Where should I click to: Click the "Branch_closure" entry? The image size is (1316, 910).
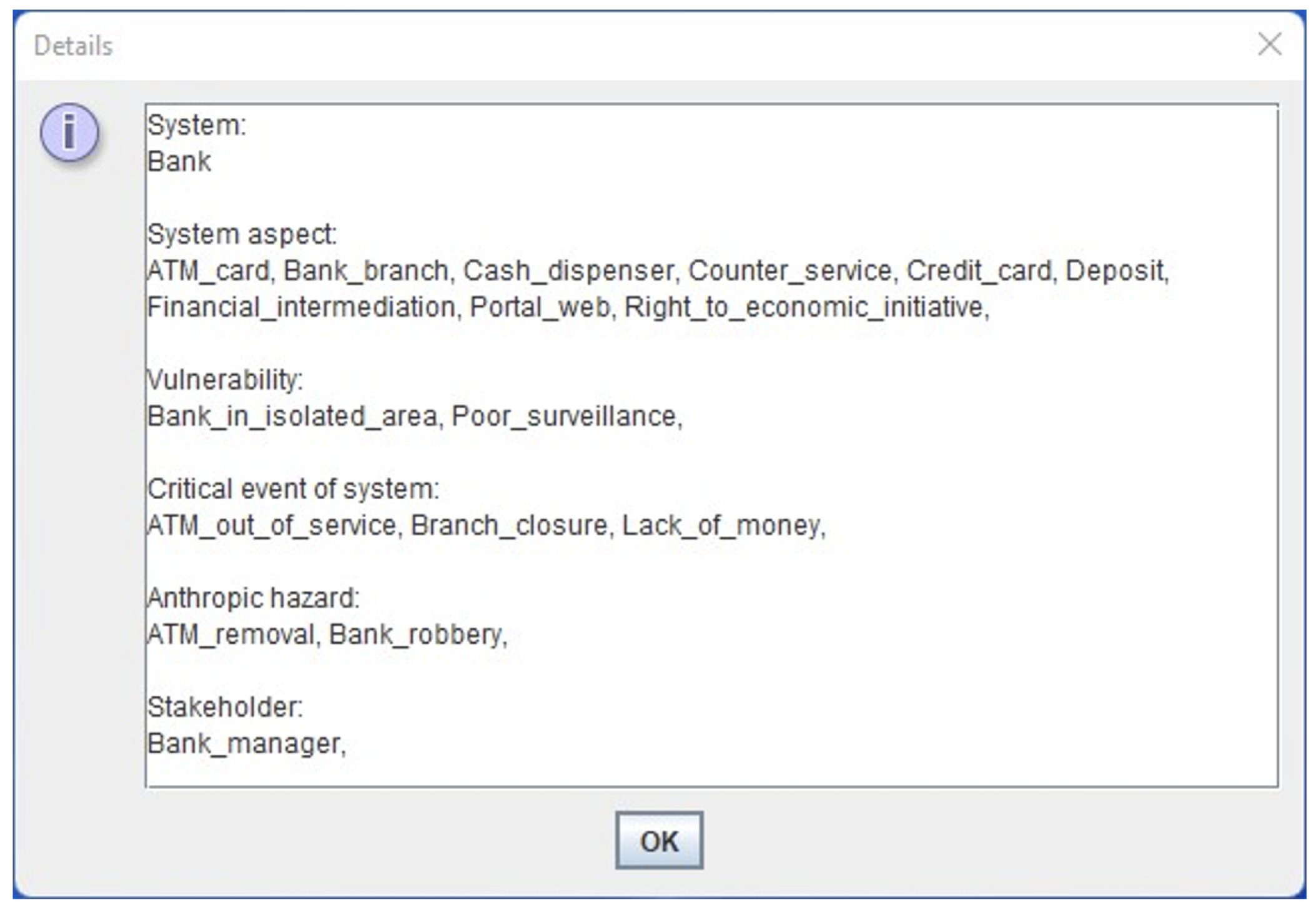508,525
